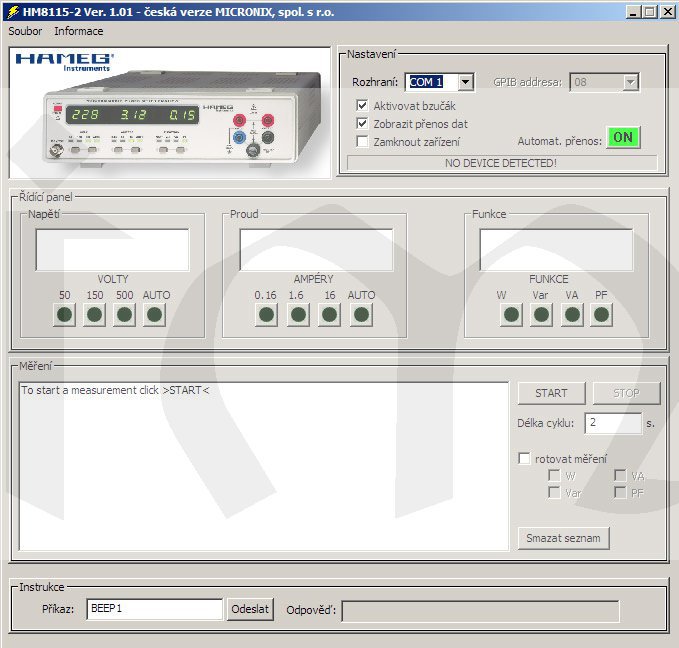Open the Soubor menu
Image resolution: width=679 pixels, height=648 pixels.
(x=25, y=31)
